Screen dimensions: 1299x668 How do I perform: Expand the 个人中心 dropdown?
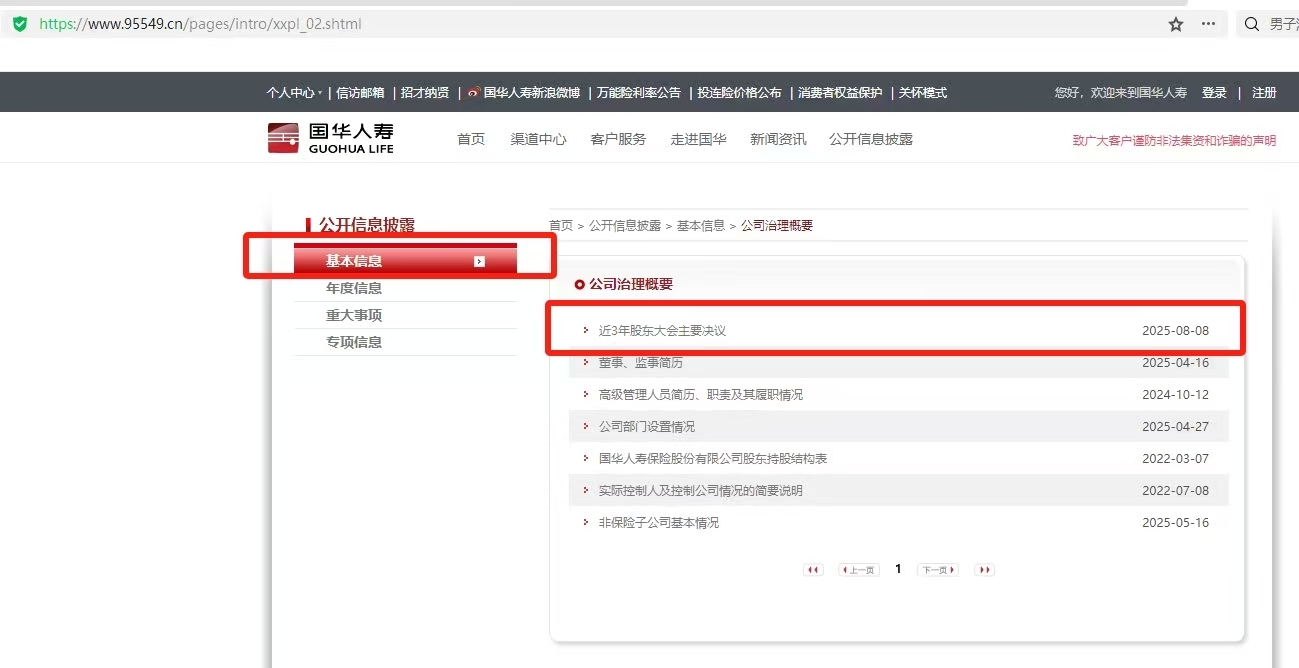[294, 92]
